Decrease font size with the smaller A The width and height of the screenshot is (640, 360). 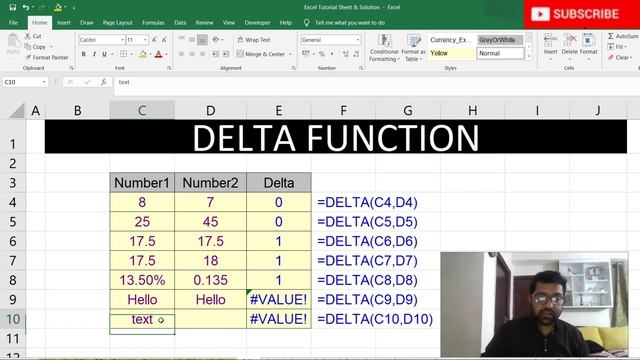pos(164,40)
